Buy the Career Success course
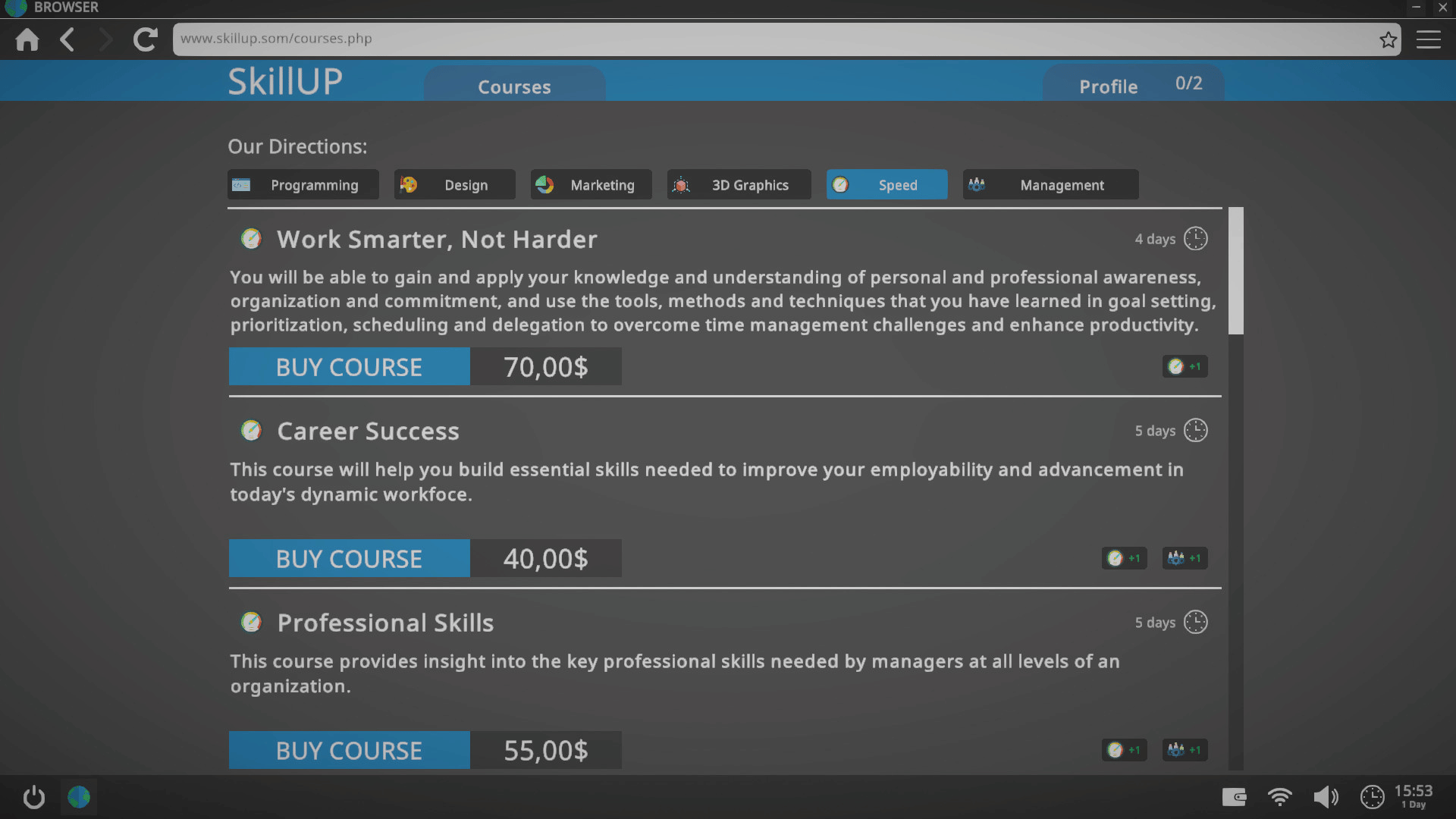 350,559
